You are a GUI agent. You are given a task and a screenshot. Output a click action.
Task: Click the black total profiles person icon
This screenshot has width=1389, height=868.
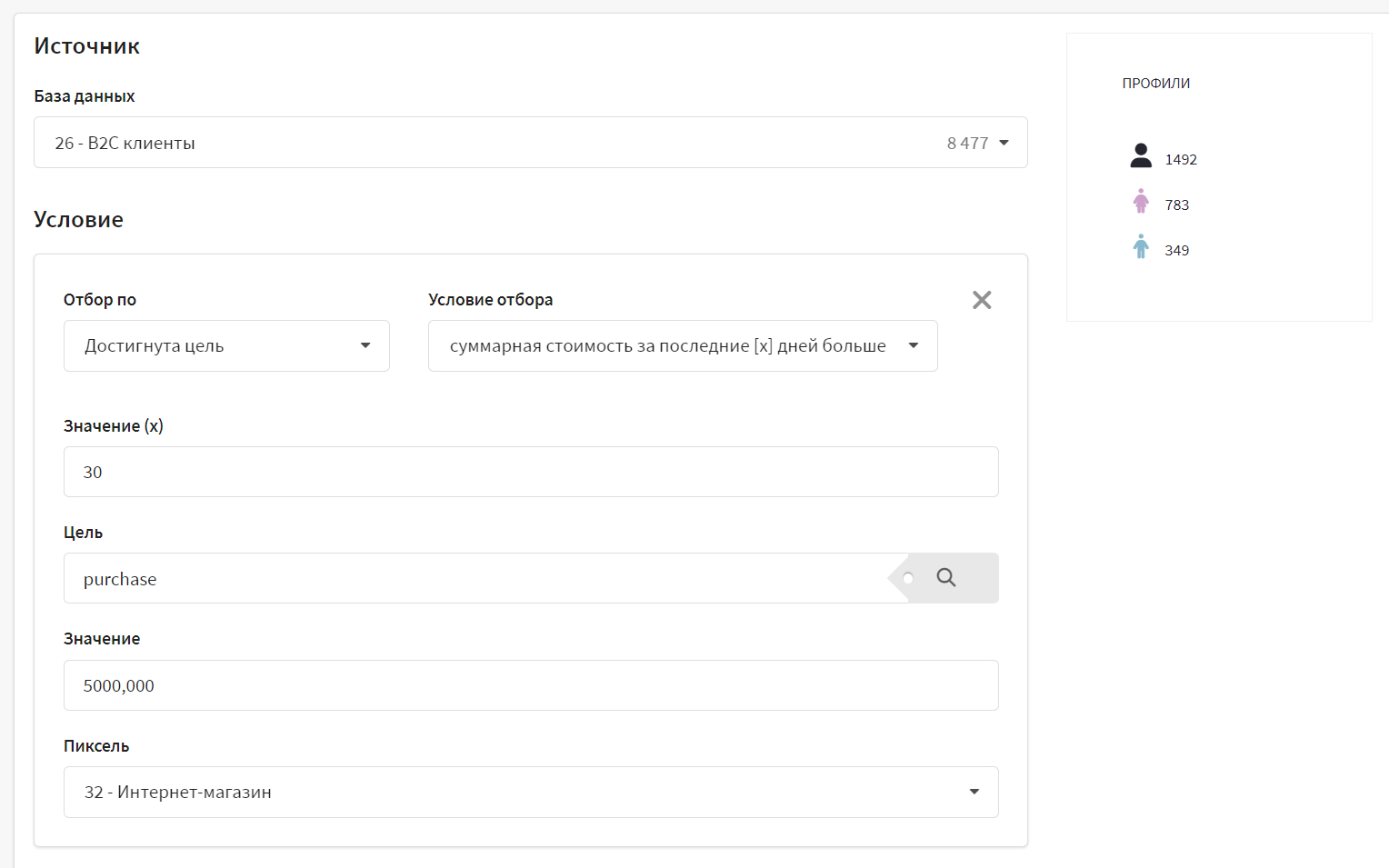(1141, 156)
